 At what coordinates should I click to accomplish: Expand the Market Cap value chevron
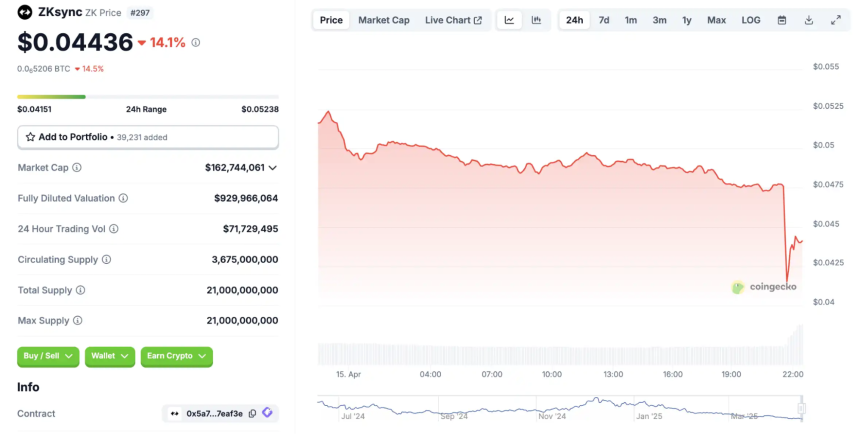coord(273,168)
